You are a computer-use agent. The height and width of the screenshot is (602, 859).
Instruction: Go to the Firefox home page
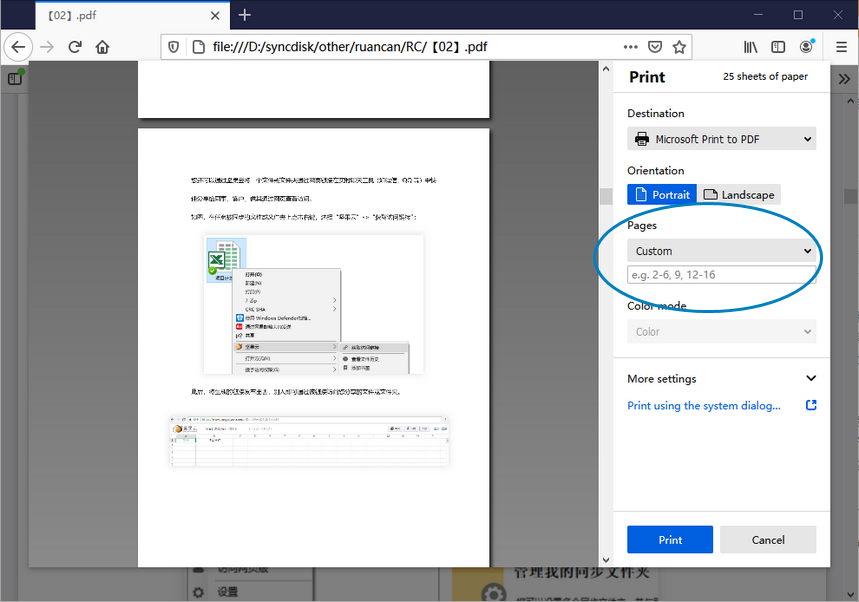[x=102, y=47]
